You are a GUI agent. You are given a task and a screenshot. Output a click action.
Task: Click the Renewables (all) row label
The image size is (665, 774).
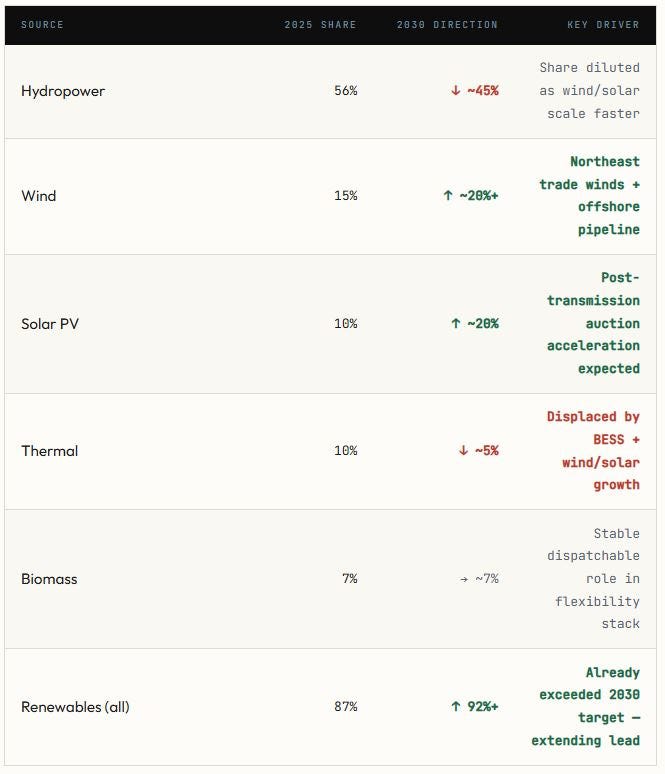[x=75, y=707]
